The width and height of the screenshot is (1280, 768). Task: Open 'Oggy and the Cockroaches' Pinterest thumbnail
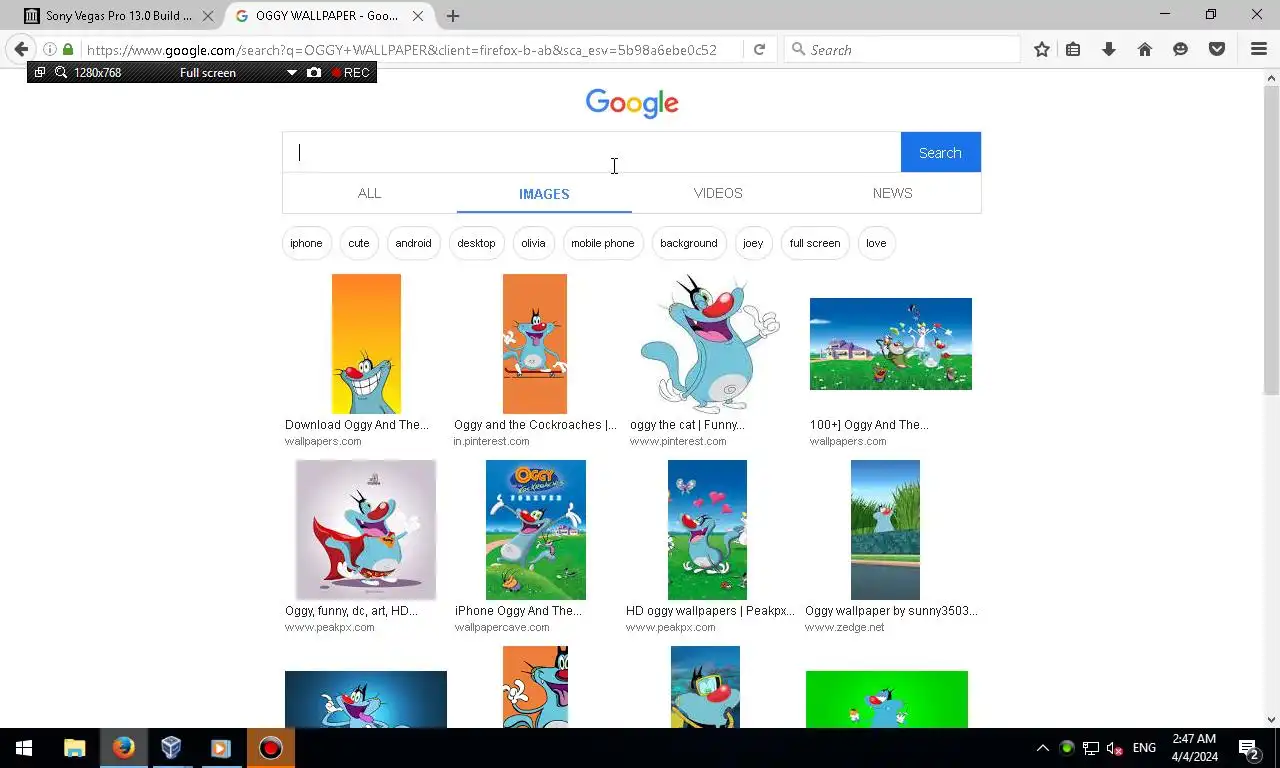coord(535,344)
